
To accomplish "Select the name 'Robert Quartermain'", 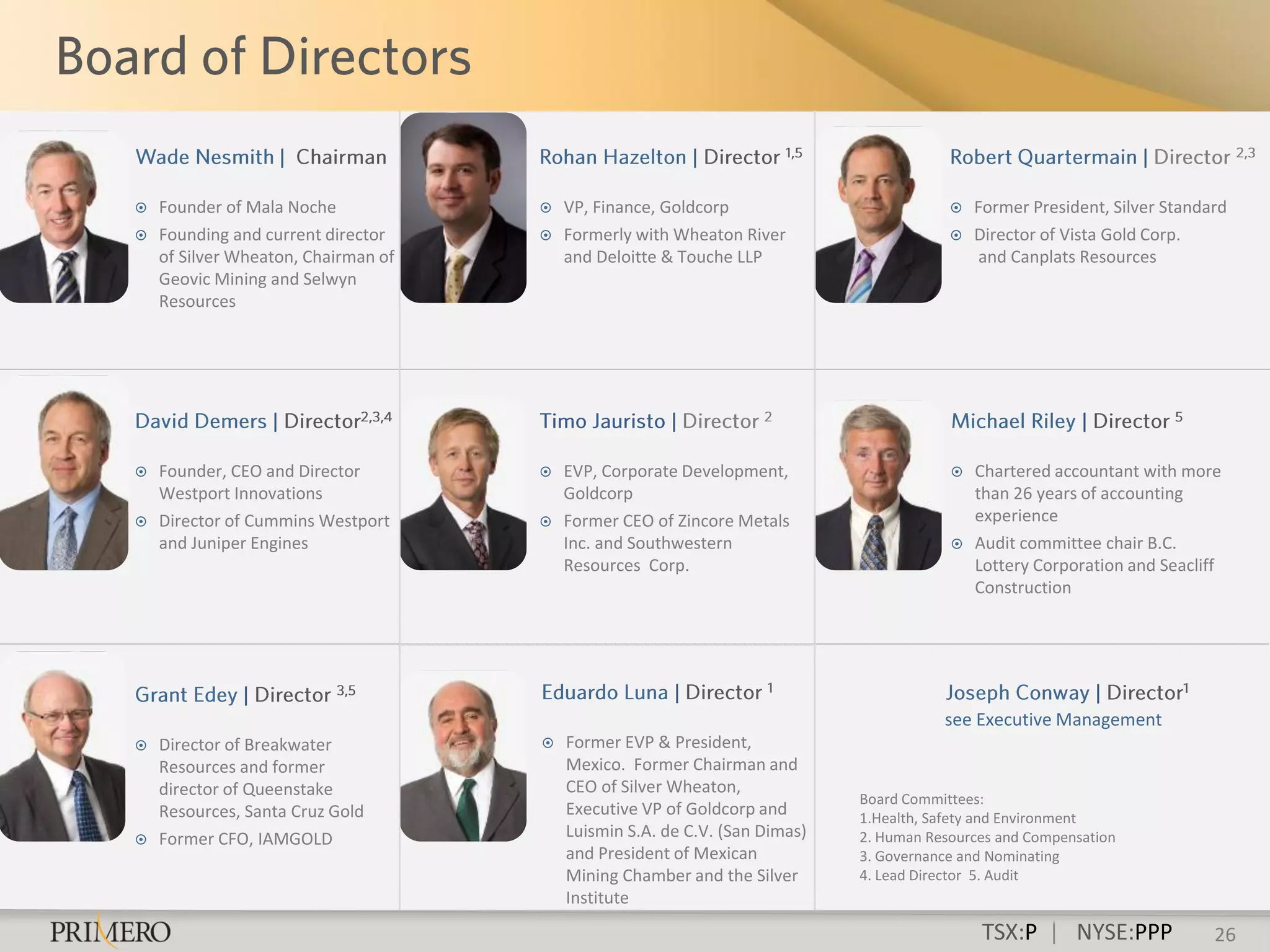I will [x=1043, y=157].
